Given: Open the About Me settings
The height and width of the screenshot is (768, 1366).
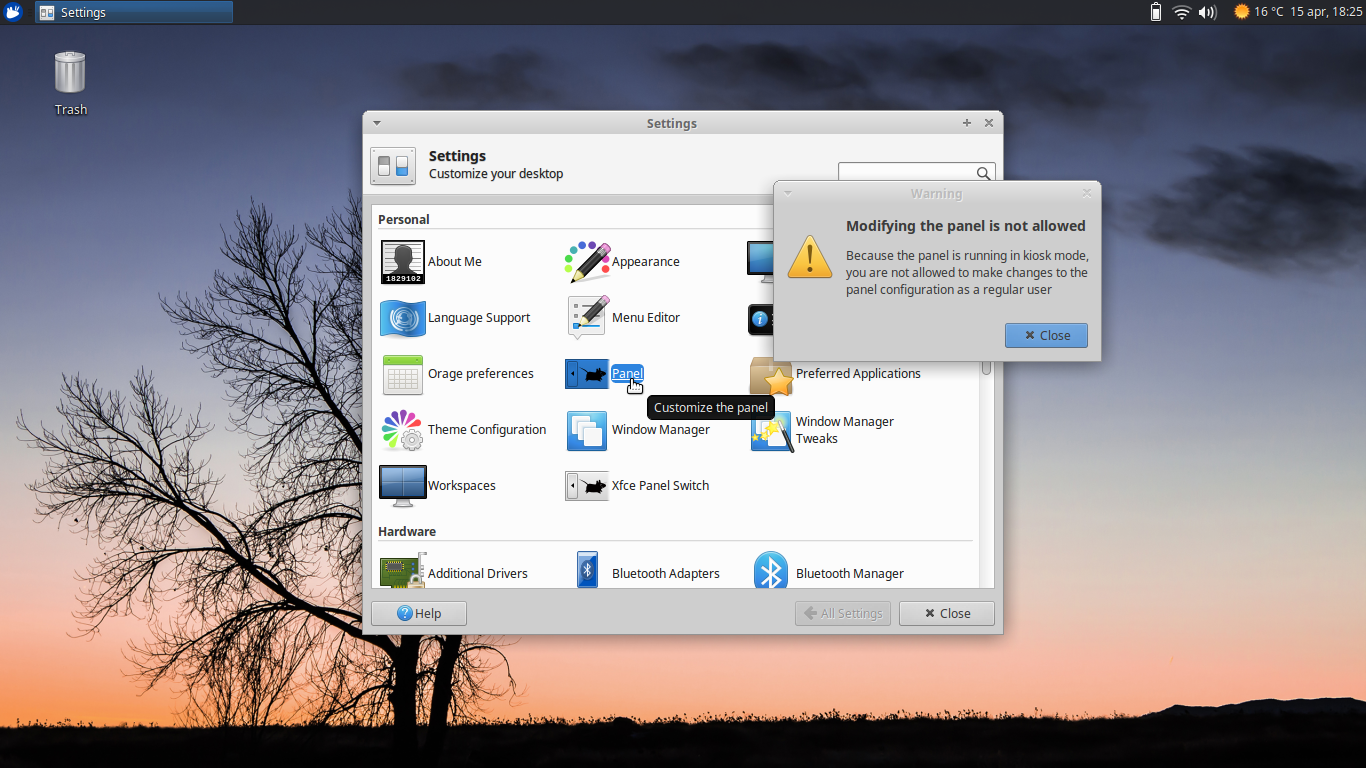Looking at the screenshot, I should point(455,261).
